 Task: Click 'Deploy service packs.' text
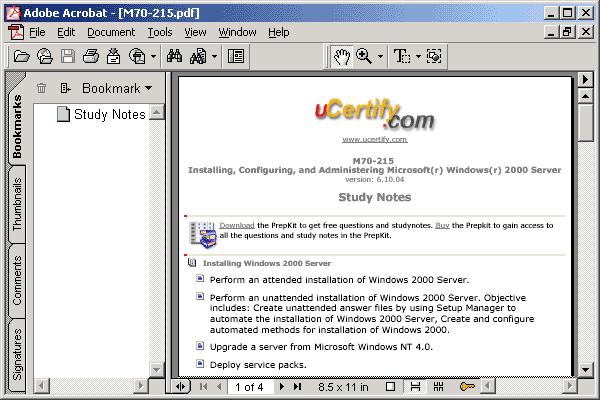pos(258,365)
